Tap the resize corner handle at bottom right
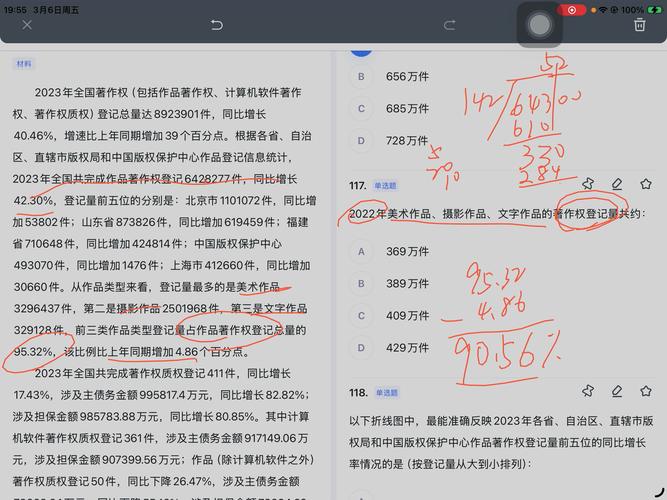The height and width of the screenshot is (500, 667). 659,492
